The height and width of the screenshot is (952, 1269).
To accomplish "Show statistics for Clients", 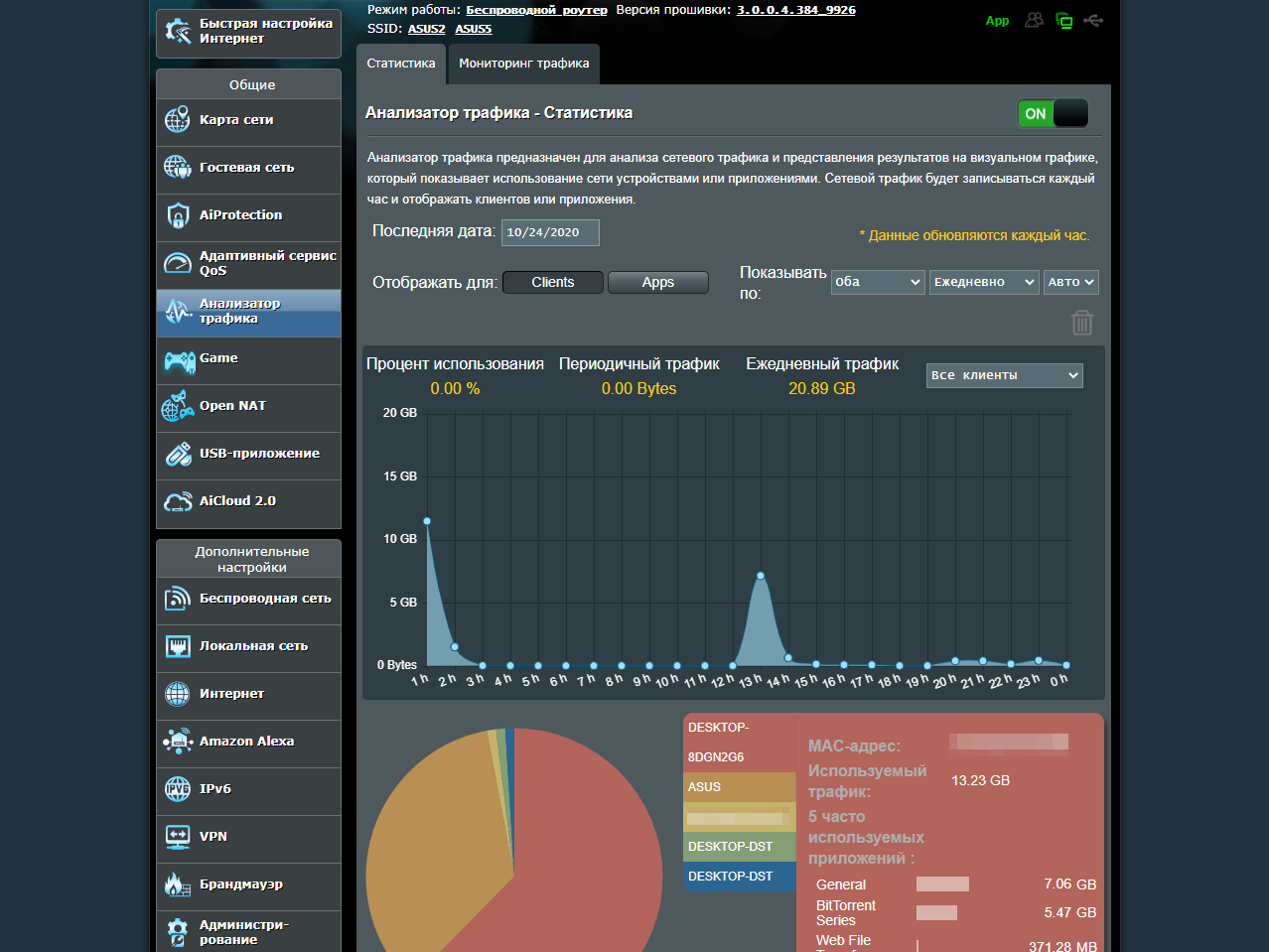I will click(553, 283).
